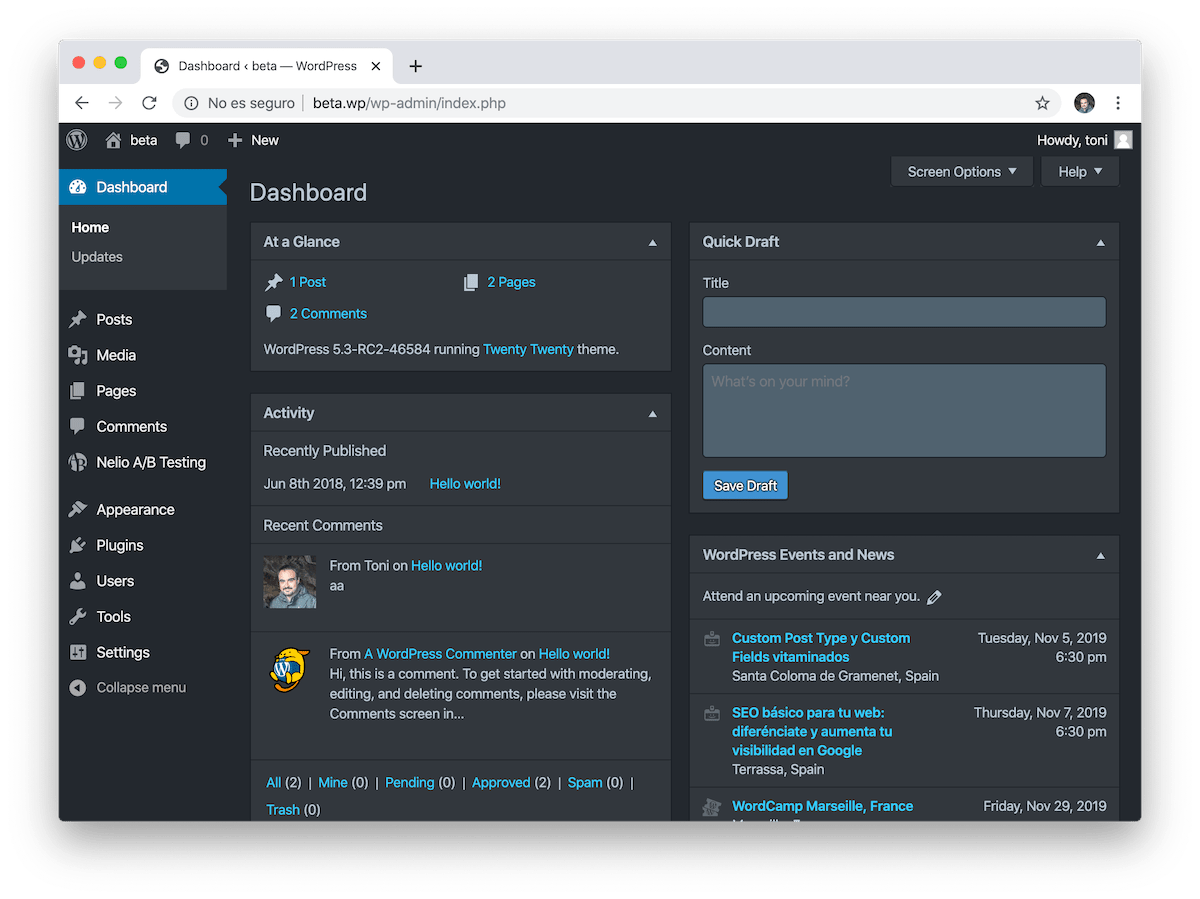Focus the Quick Draft Content textarea
1200x899 pixels.
click(904, 411)
